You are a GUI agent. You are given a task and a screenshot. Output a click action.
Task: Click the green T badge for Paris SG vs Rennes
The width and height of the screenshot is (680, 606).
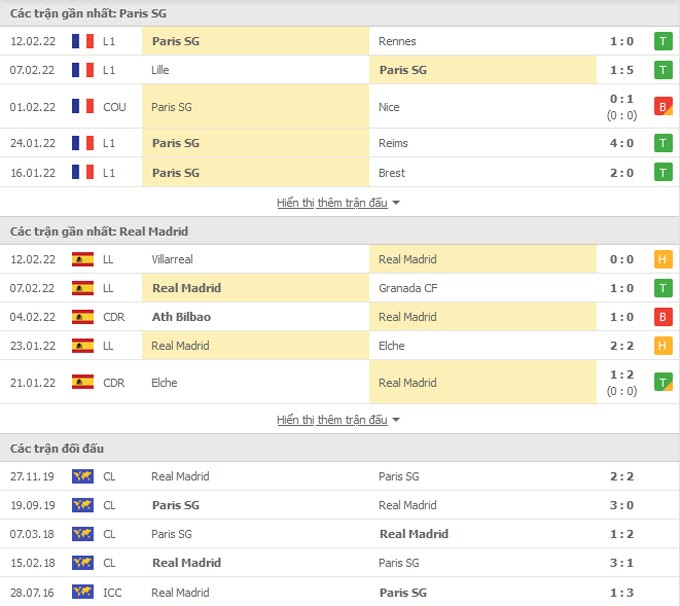pyautogui.click(x=663, y=41)
